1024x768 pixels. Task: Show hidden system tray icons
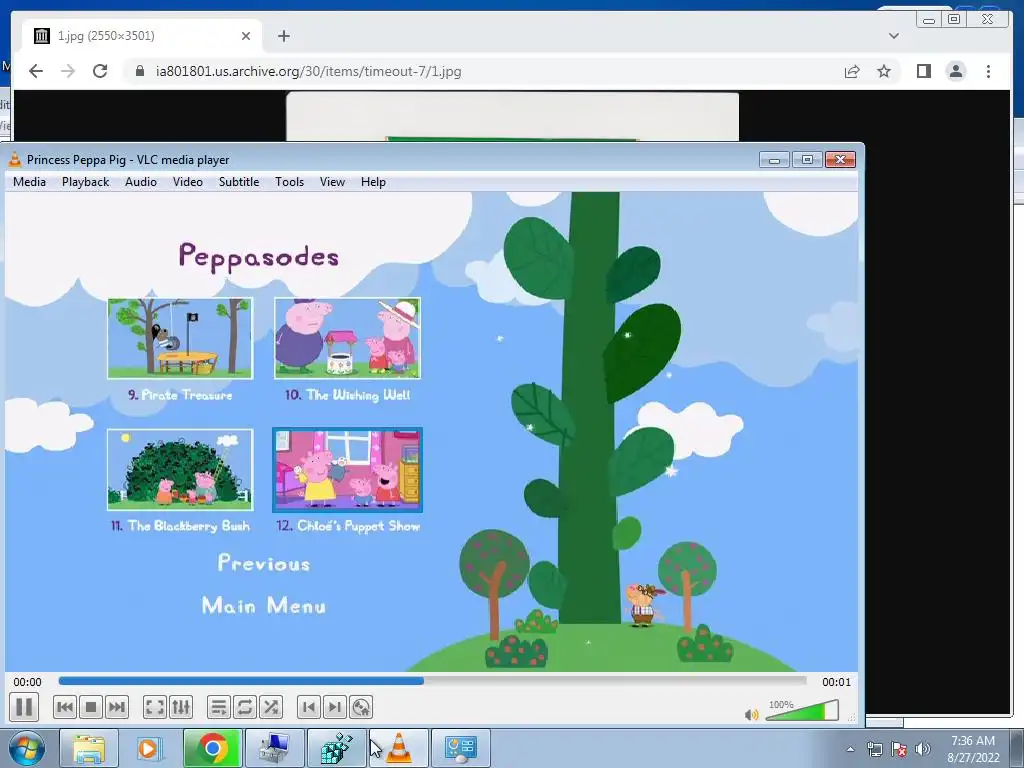(850, 749)
